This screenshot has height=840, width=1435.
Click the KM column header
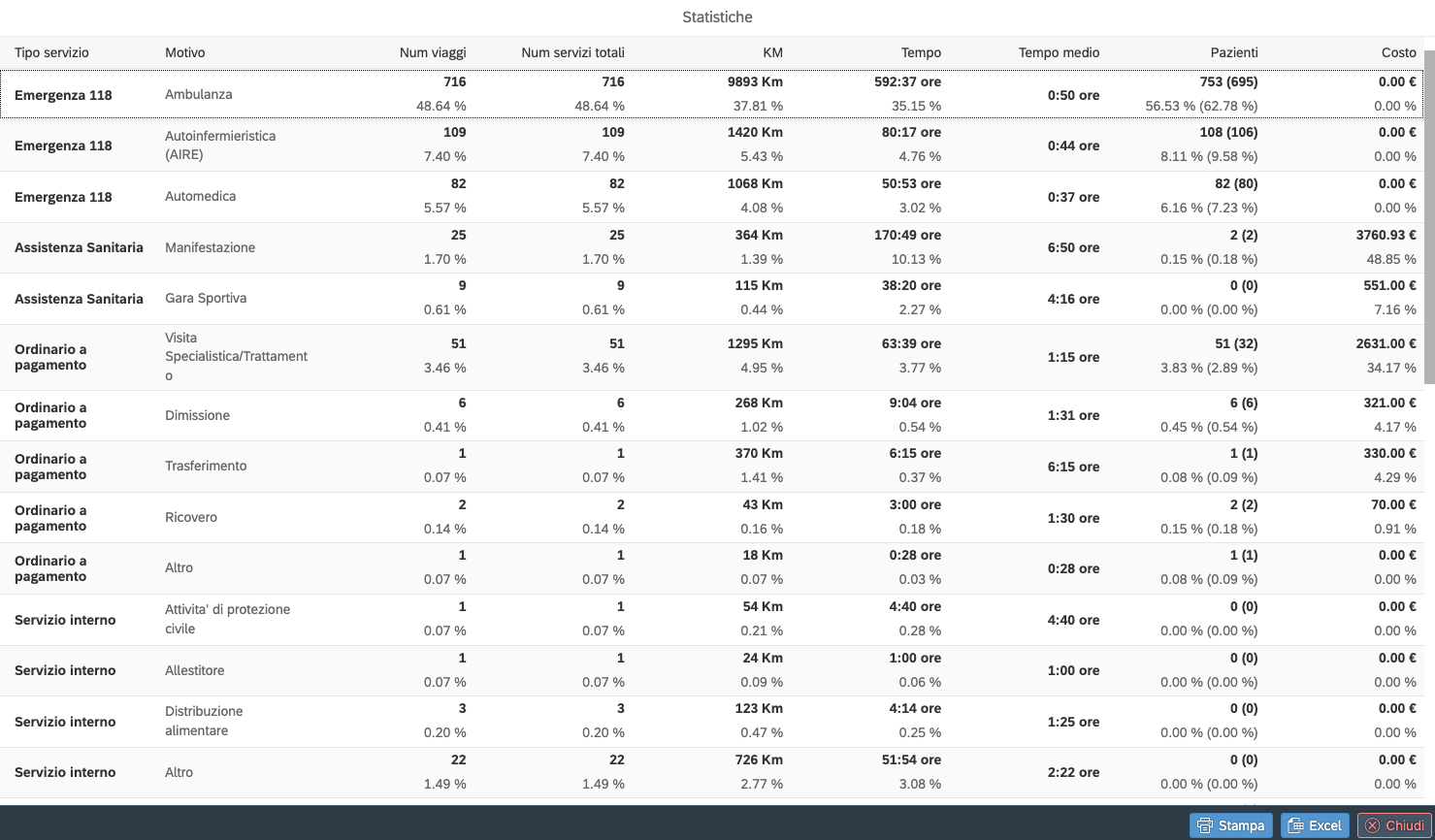pyautogui.click(x=772, y=52)
